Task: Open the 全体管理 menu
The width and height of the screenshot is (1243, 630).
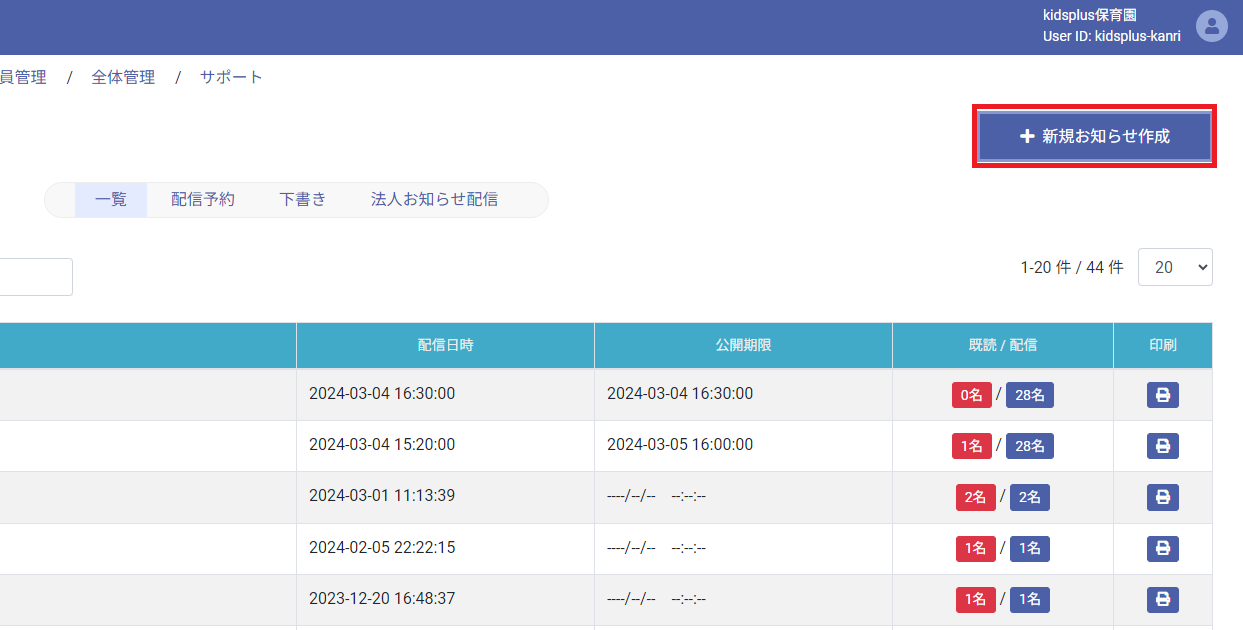Action: pyautogui.click(x=123, y=77)
